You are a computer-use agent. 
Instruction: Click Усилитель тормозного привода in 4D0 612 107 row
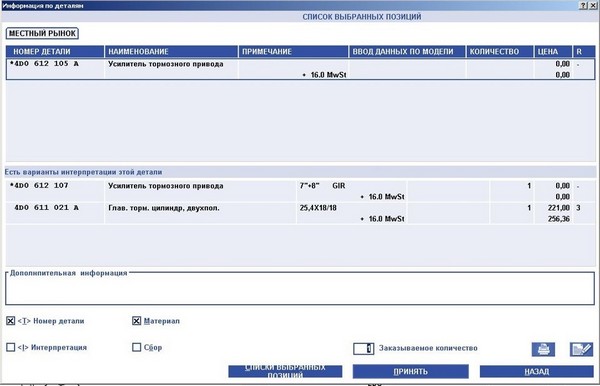coord(166,186)
